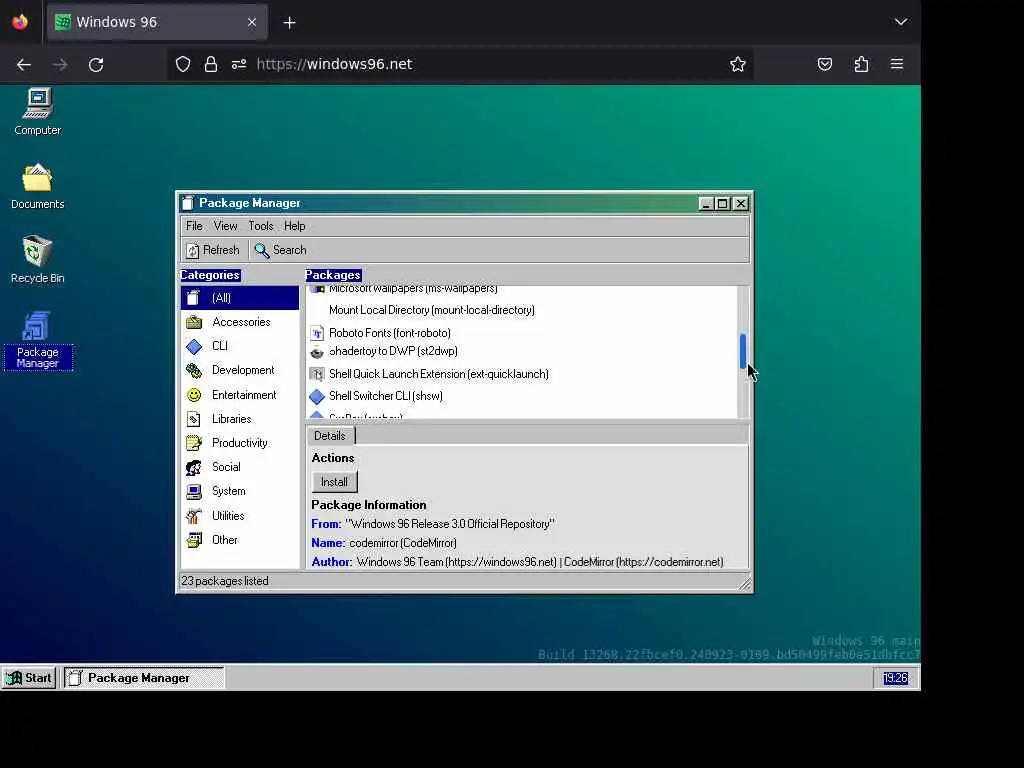This screenshot has height=768, width=1024.
Task: Switch to the Details tab
Action: pyautogui.click(x=330, y=436)
